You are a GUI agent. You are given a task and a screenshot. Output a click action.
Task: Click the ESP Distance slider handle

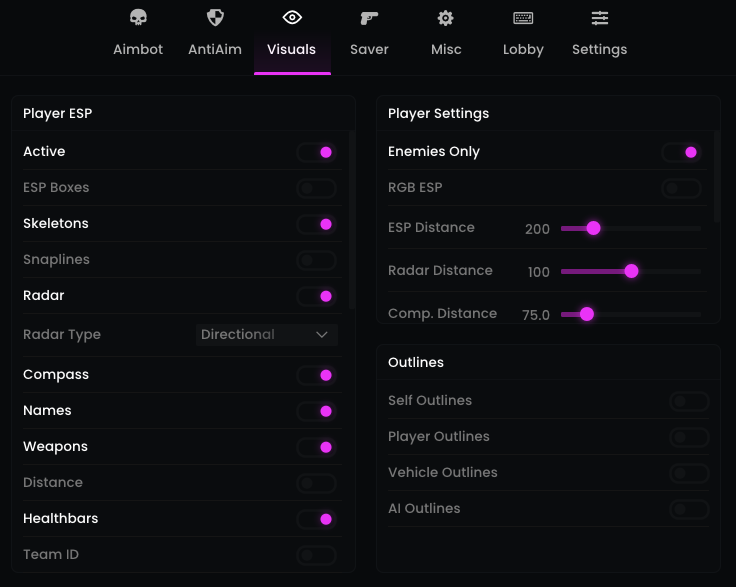tap(593, 228)
